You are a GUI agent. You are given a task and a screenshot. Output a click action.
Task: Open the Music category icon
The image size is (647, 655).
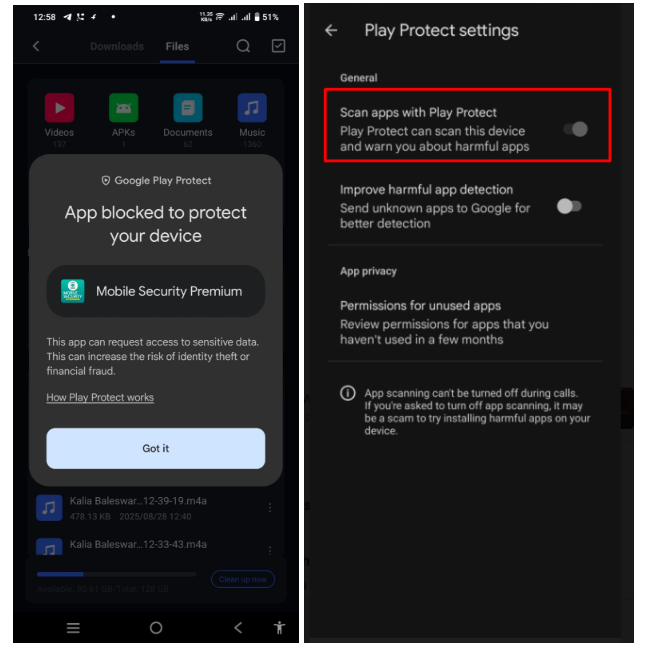252,108
